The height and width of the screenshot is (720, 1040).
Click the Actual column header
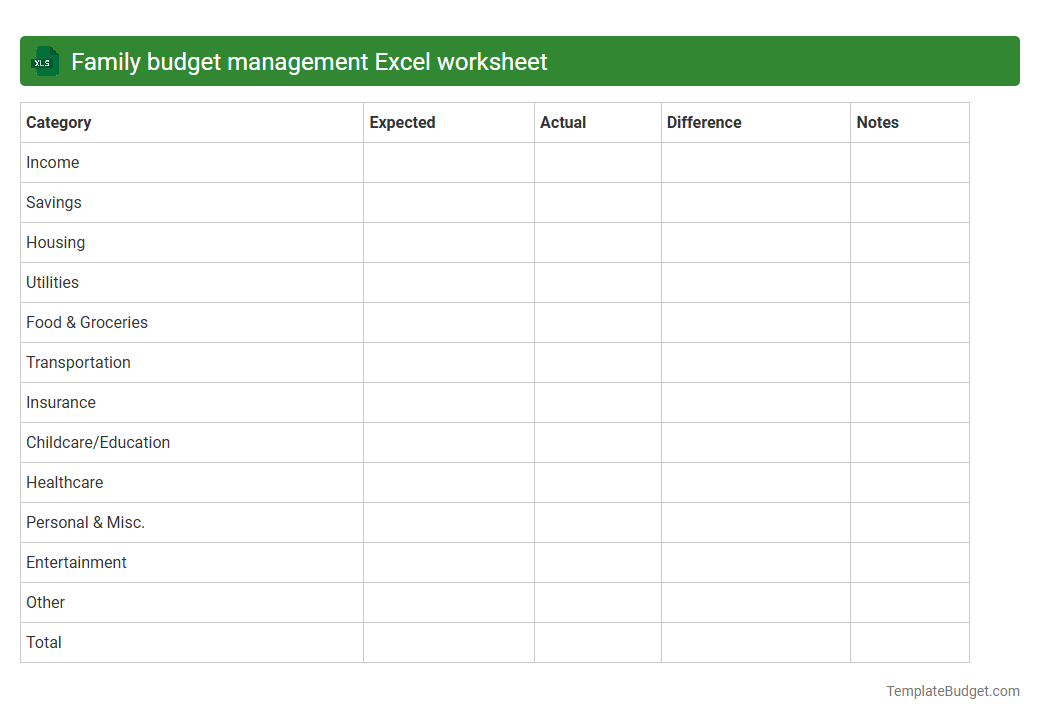click(563, 122)
